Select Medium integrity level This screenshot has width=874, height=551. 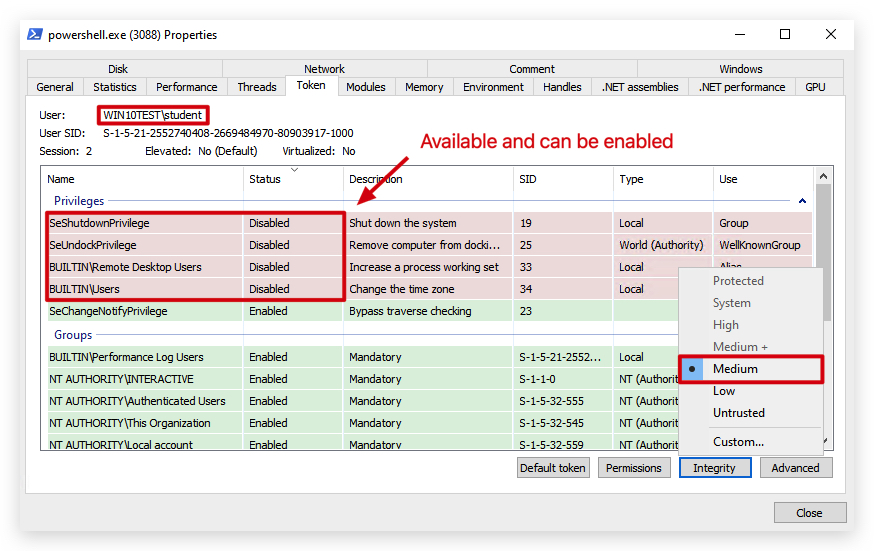[751, 369]
